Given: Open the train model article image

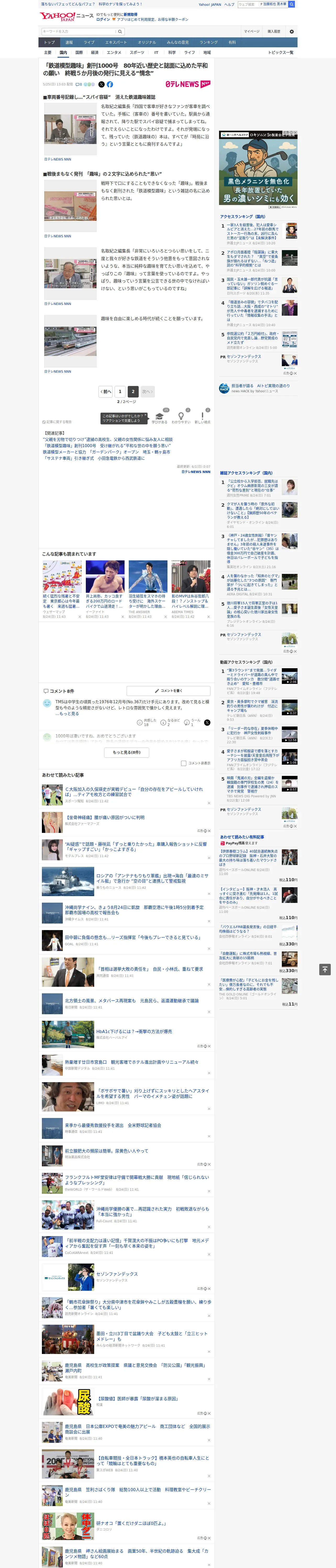Looking at the screenshot, I should click(x=70, y=342).
